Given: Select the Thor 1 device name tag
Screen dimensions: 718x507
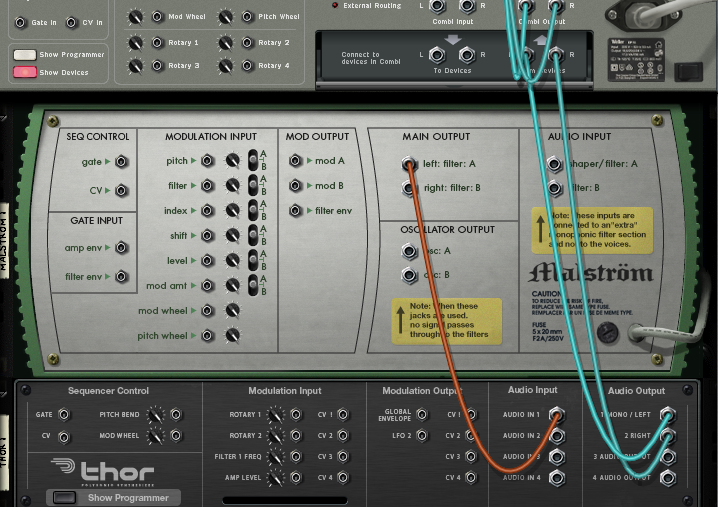Looking at the screenshot, I should coord(5,440).
